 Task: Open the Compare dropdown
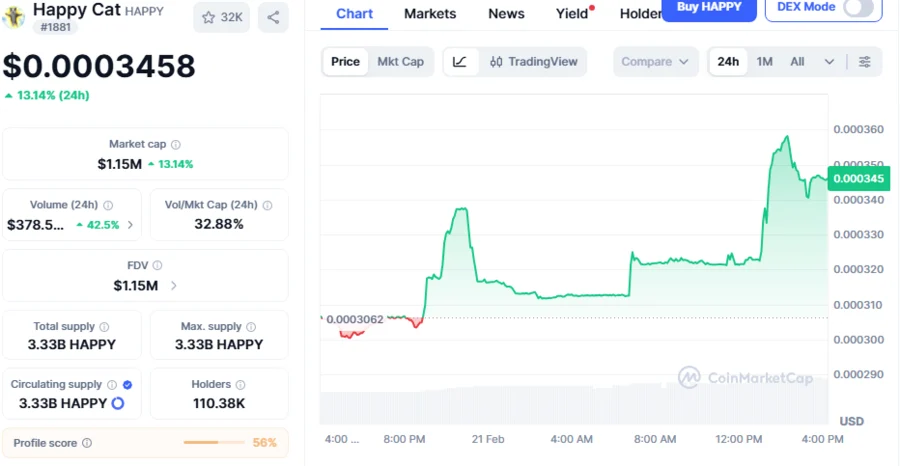coord(654,62)
